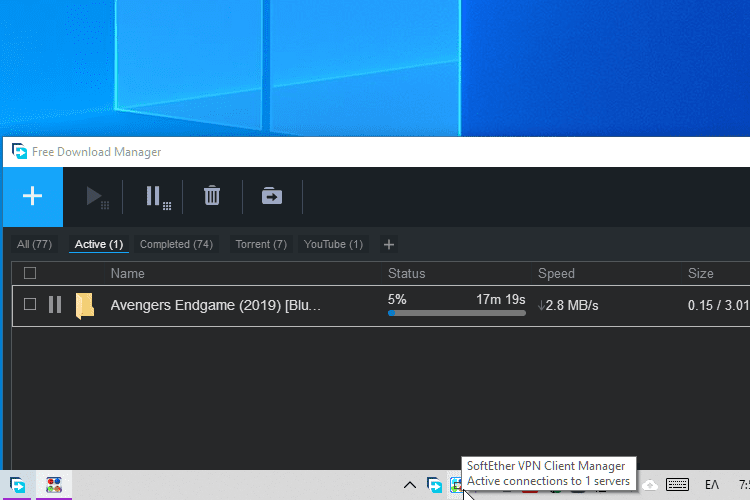Check the Avengers Endgame row checkbox
The image size is (750, 500).
click(30, 304)
